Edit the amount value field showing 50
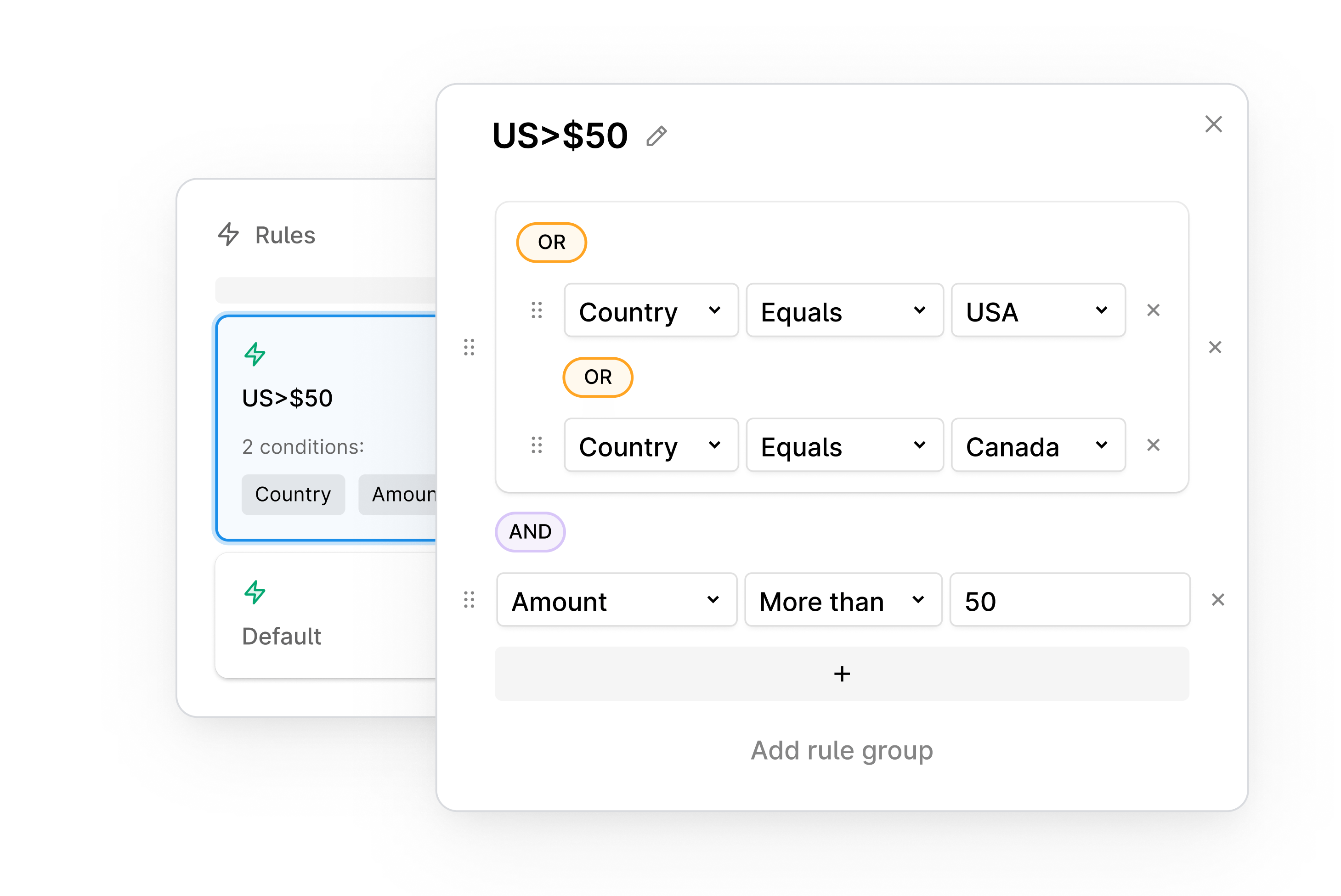This screenshot has height=896, width=1341. pyautogui.click(x=1069, y=600)
